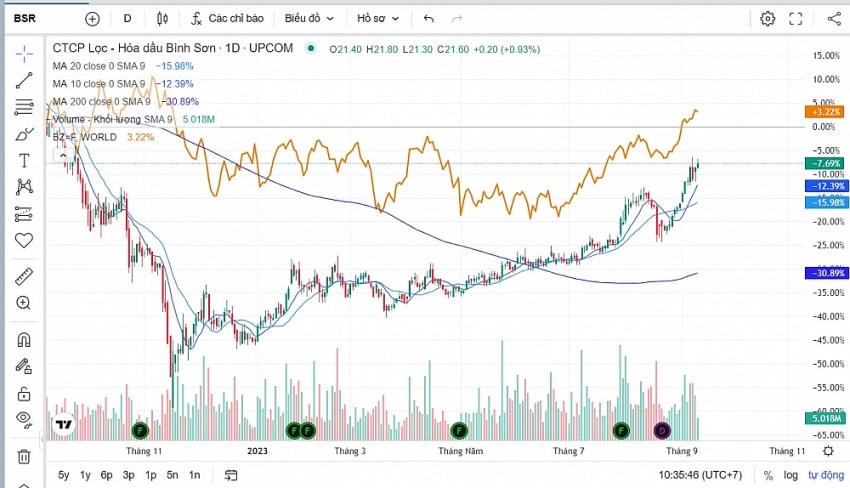The height and width of the screenshot is (488, 850).
Task: Select the 3p time range
Action: pos(128,476)
